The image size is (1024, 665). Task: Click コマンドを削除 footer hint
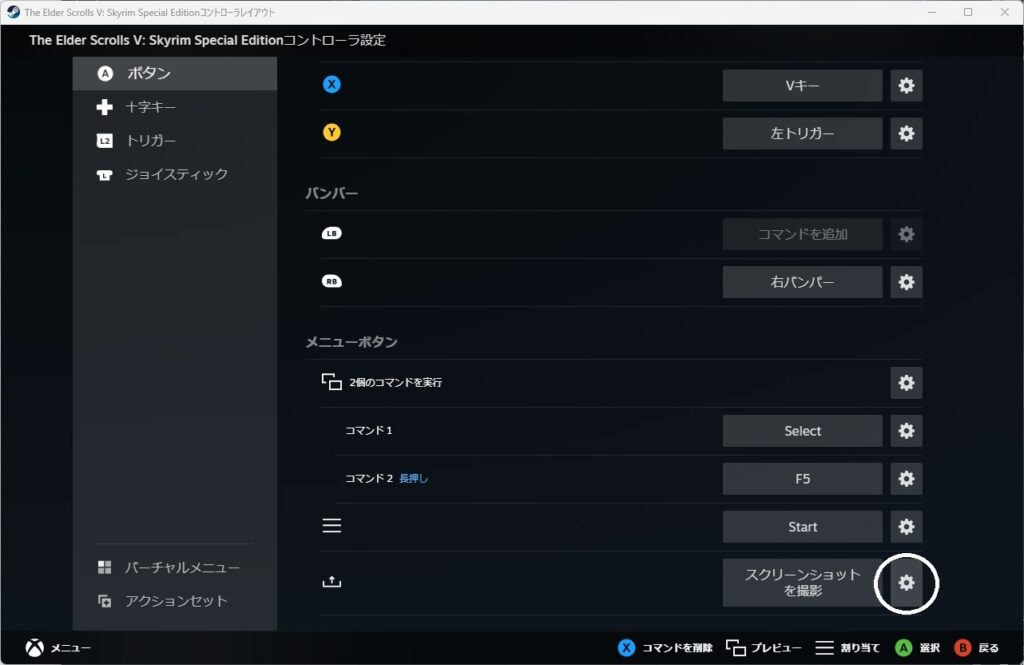665,647
